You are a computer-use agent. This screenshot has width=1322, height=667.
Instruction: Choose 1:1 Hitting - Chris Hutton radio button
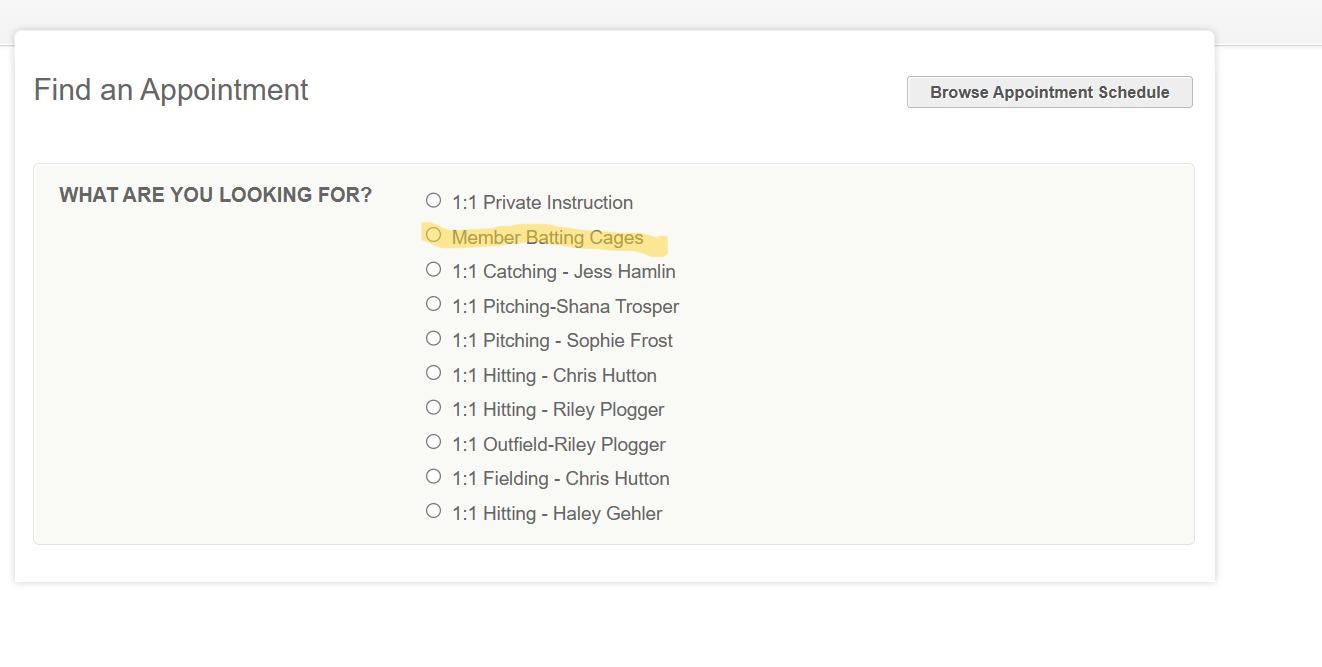[433, 373]
